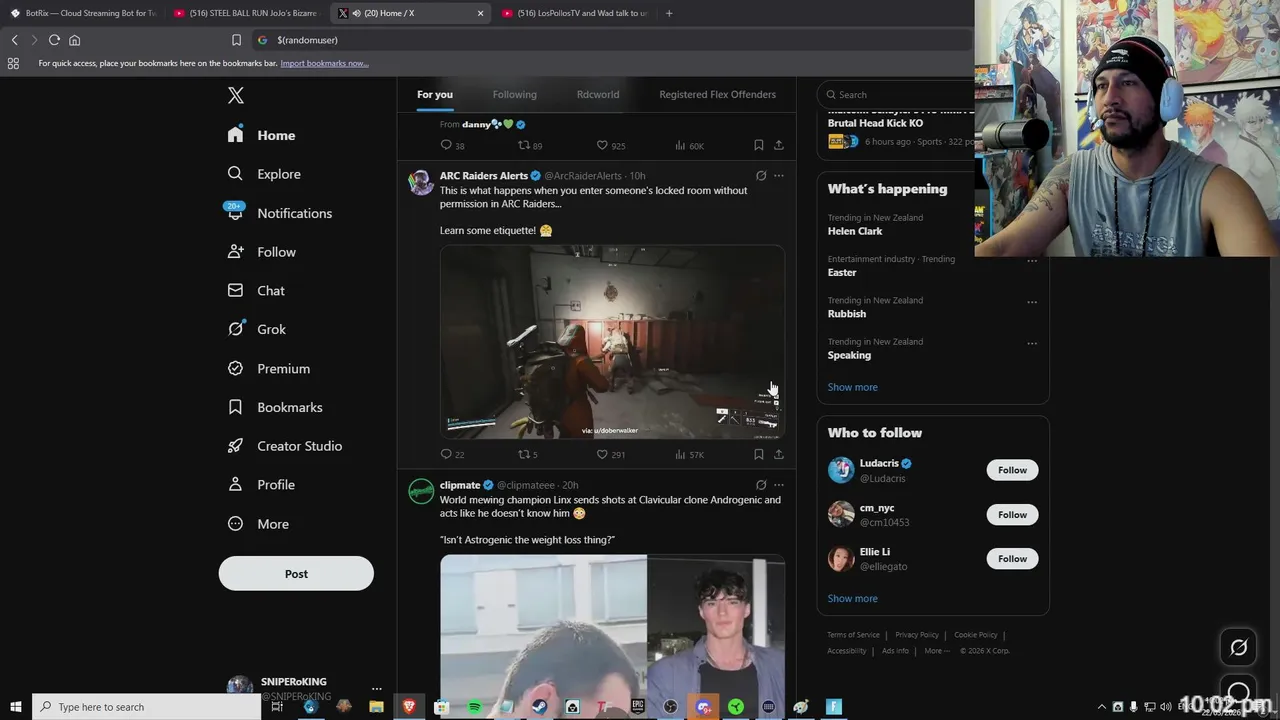This screenshot has height=720, width=1280.
Task: Select the For you tab
Action: coord(435,94)
